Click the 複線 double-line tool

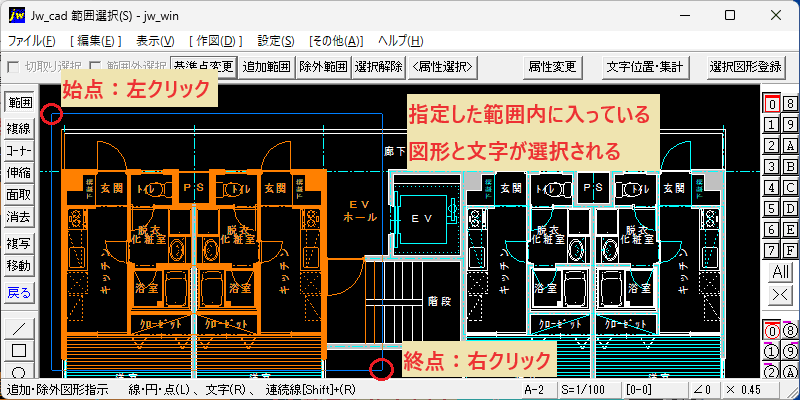[19, 129]
